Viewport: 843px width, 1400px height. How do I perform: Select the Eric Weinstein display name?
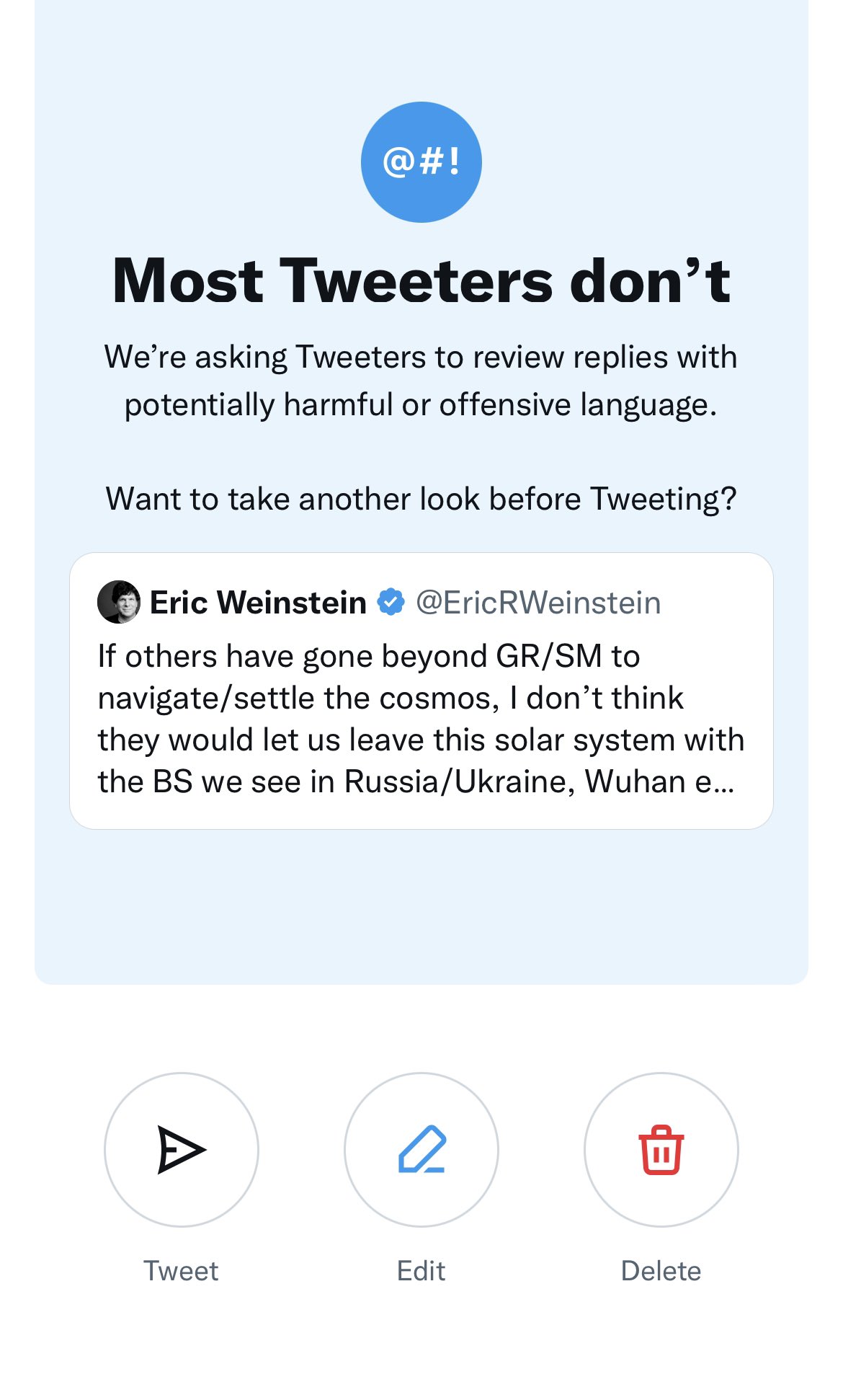258,603
